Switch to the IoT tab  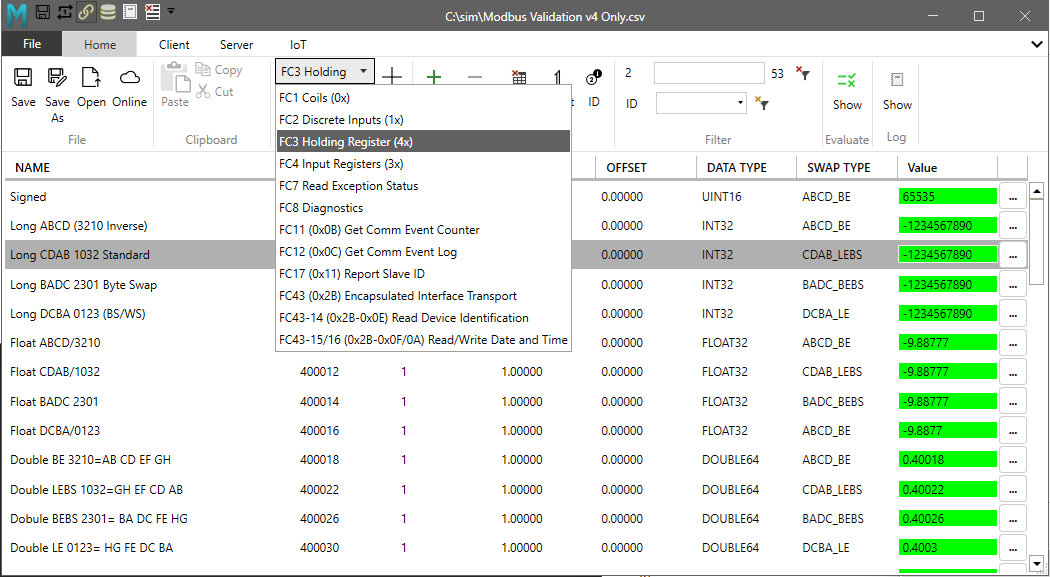[x=298, y=45]
